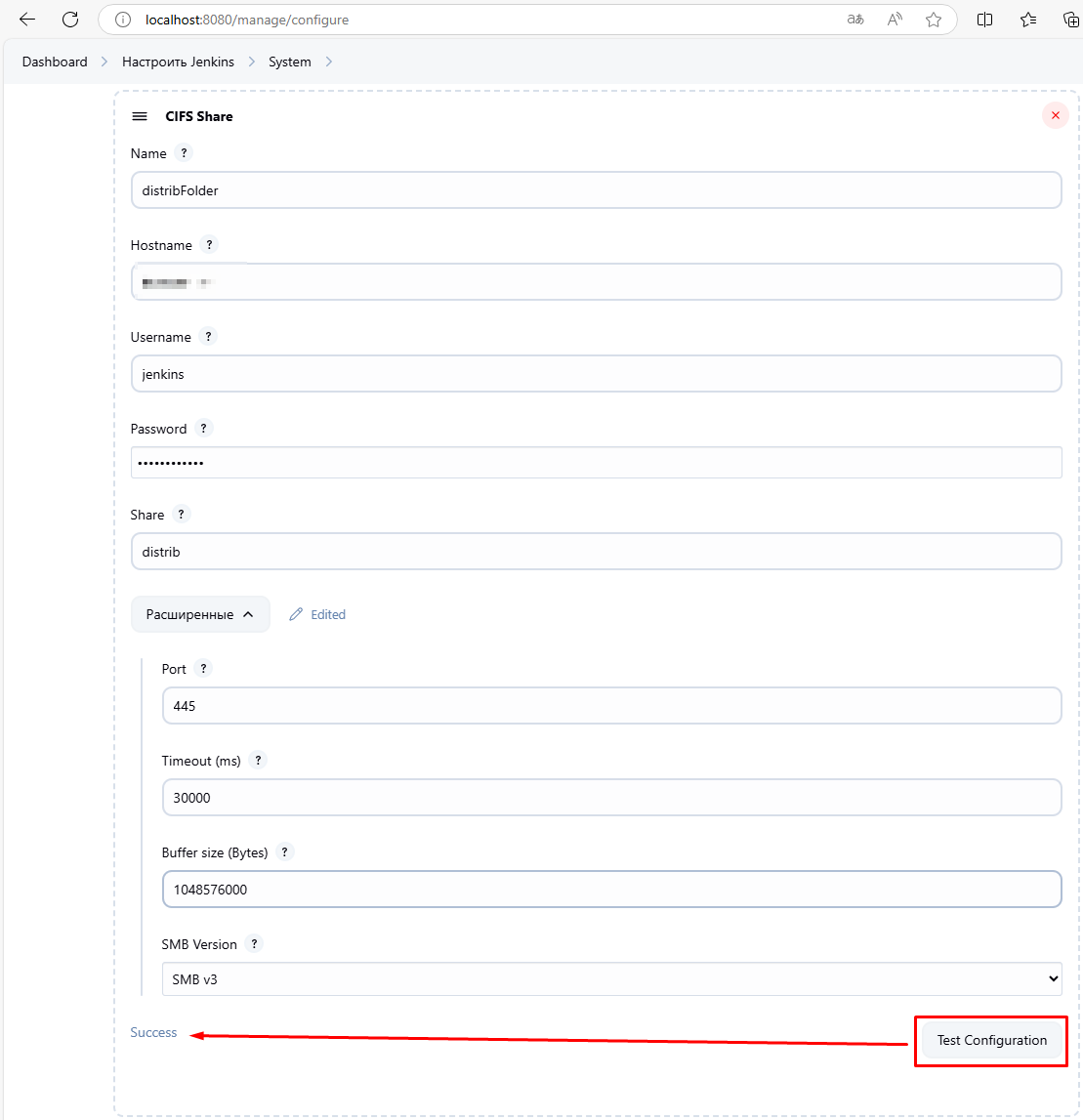Expand the Настроить Jenkins breadcrumb chevron
This screenshot has height=1120, width=1083.
tap(252, 62)
